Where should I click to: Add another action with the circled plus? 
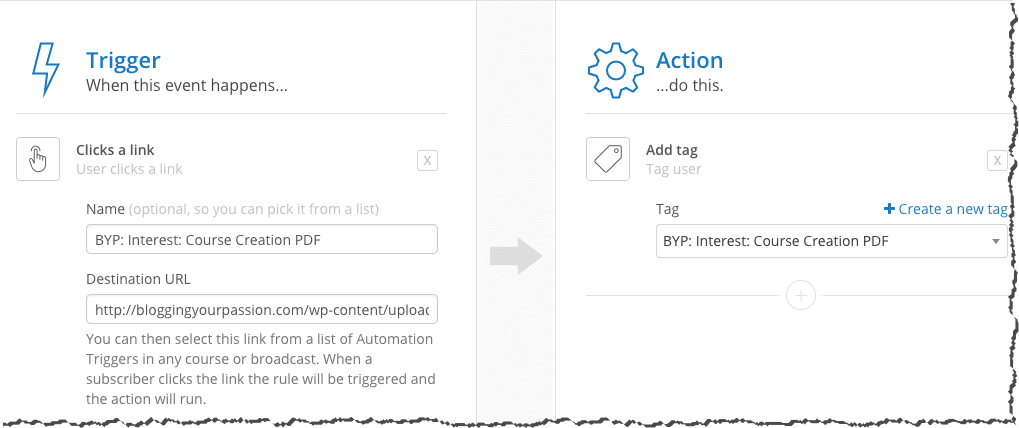801,296
